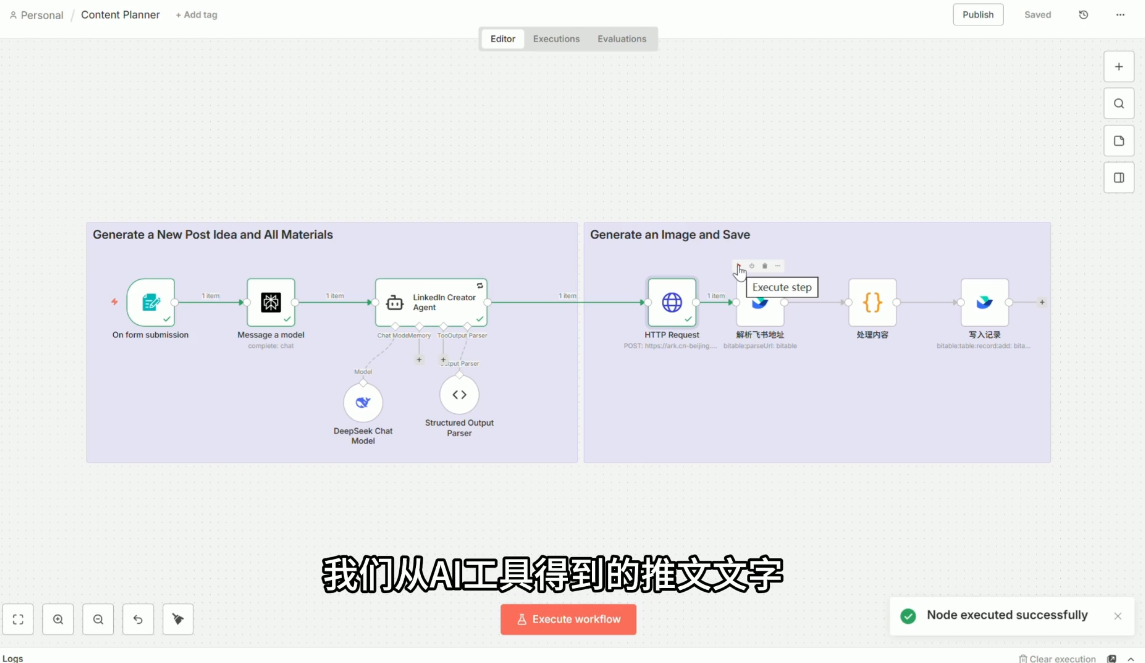This screenshot has width=1145, height=663.
Task: Add node after 写入记录 using plus connector
Action: click(x=1042, y=302)
